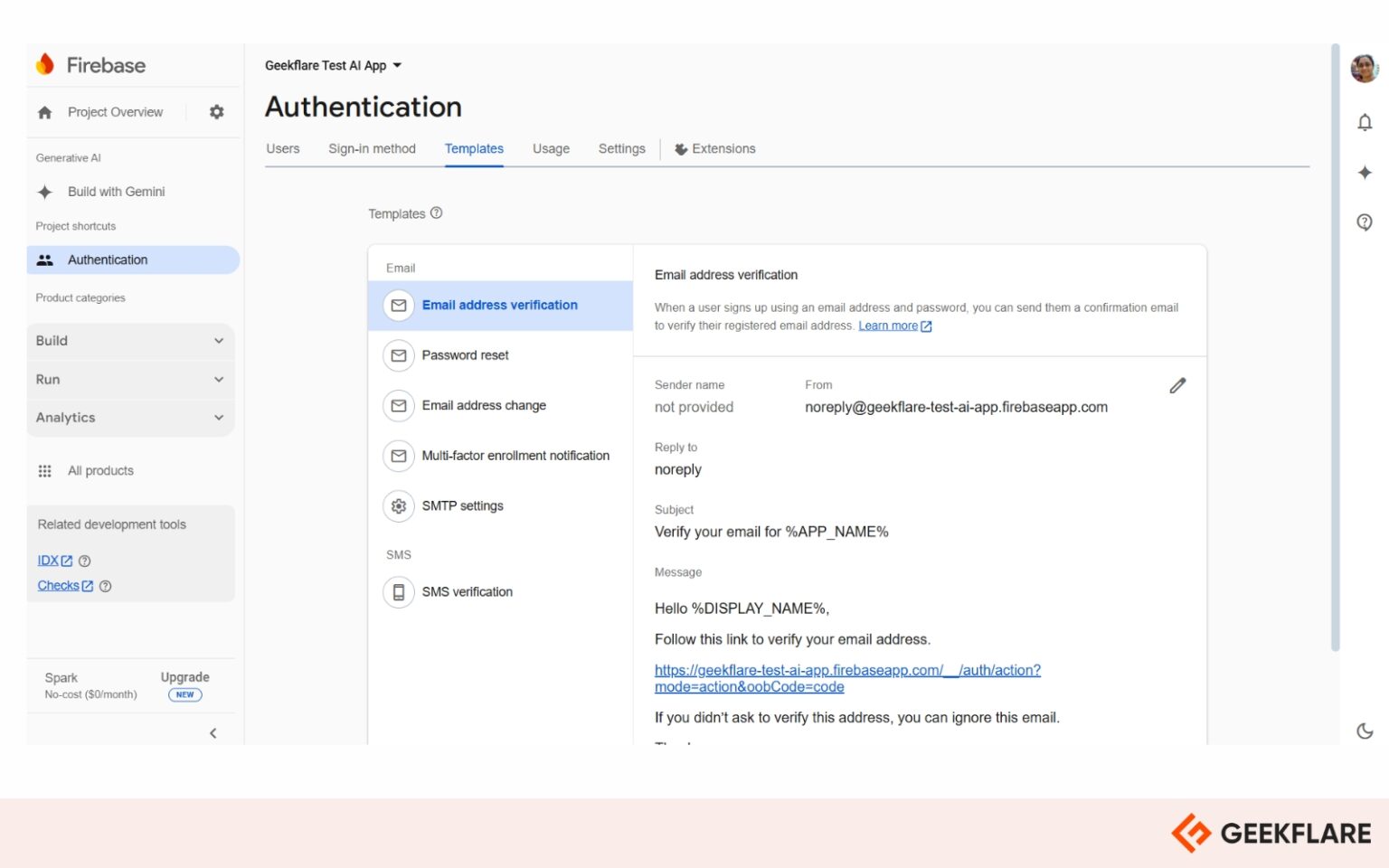1389x868 pixels.
Task: Click the page's vertical scrollbar
Action: click(x=1335, y=347)
